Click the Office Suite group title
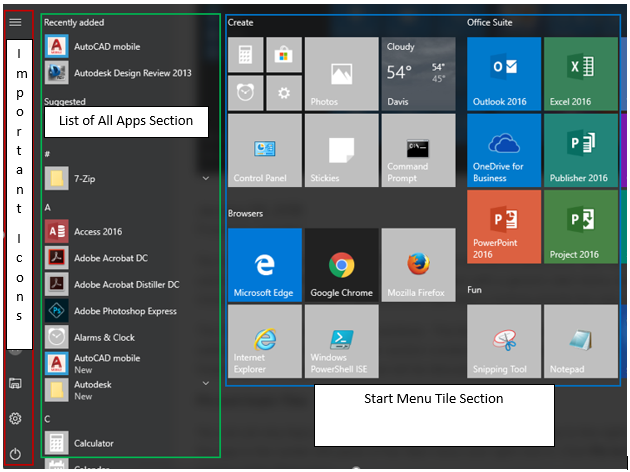This screenshot has width=630, height=472. coord(489,23)
